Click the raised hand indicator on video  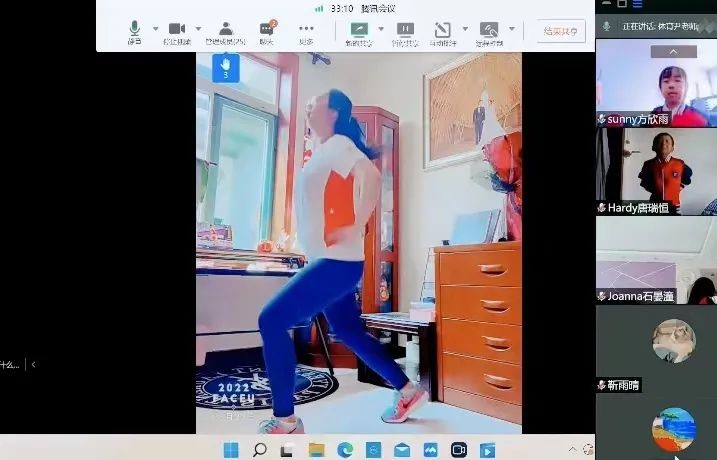(225, 67)
